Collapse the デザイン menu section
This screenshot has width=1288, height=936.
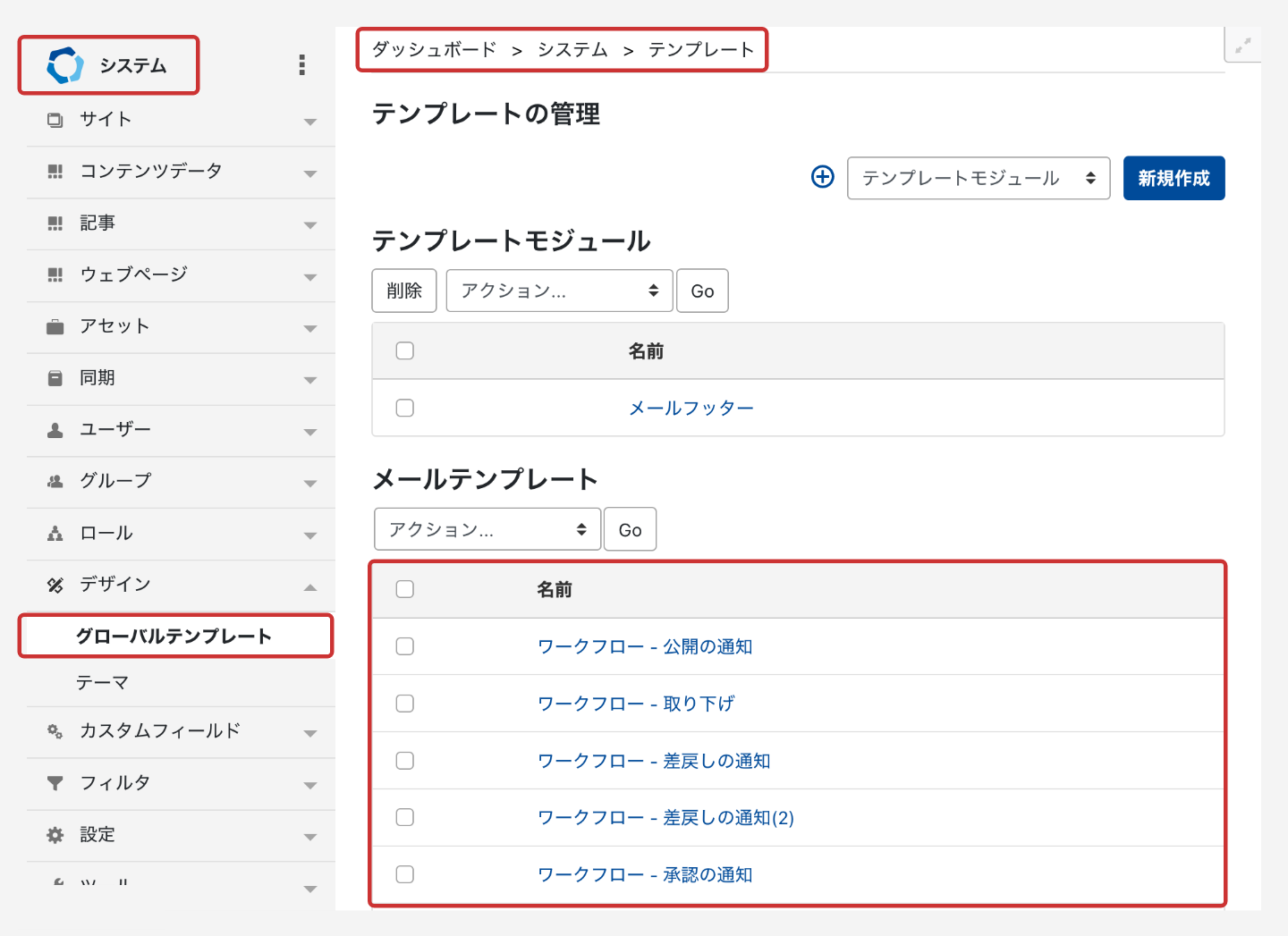point(309,586)
